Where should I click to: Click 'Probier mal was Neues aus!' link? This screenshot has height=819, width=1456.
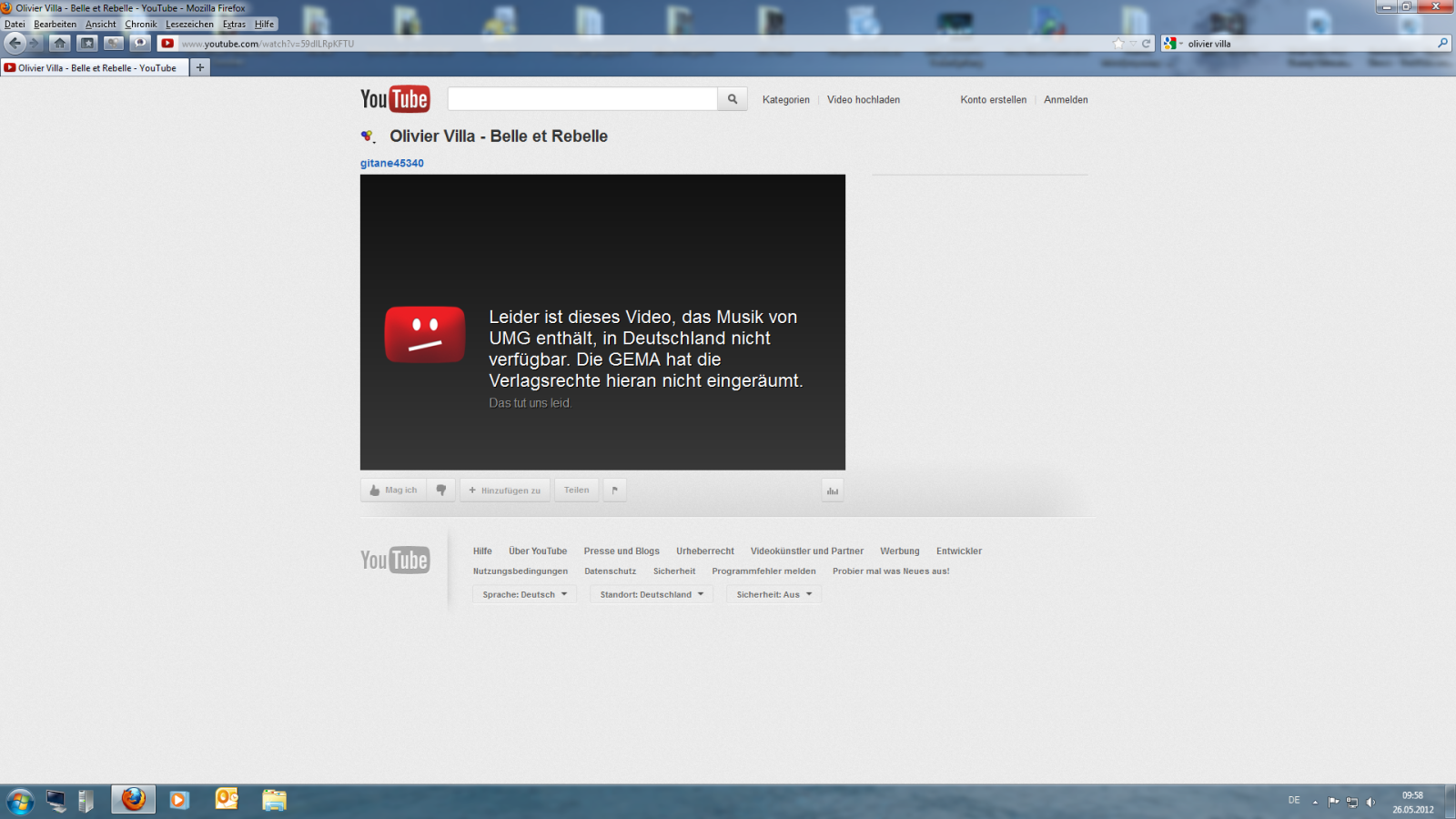[x=891, y=571]
